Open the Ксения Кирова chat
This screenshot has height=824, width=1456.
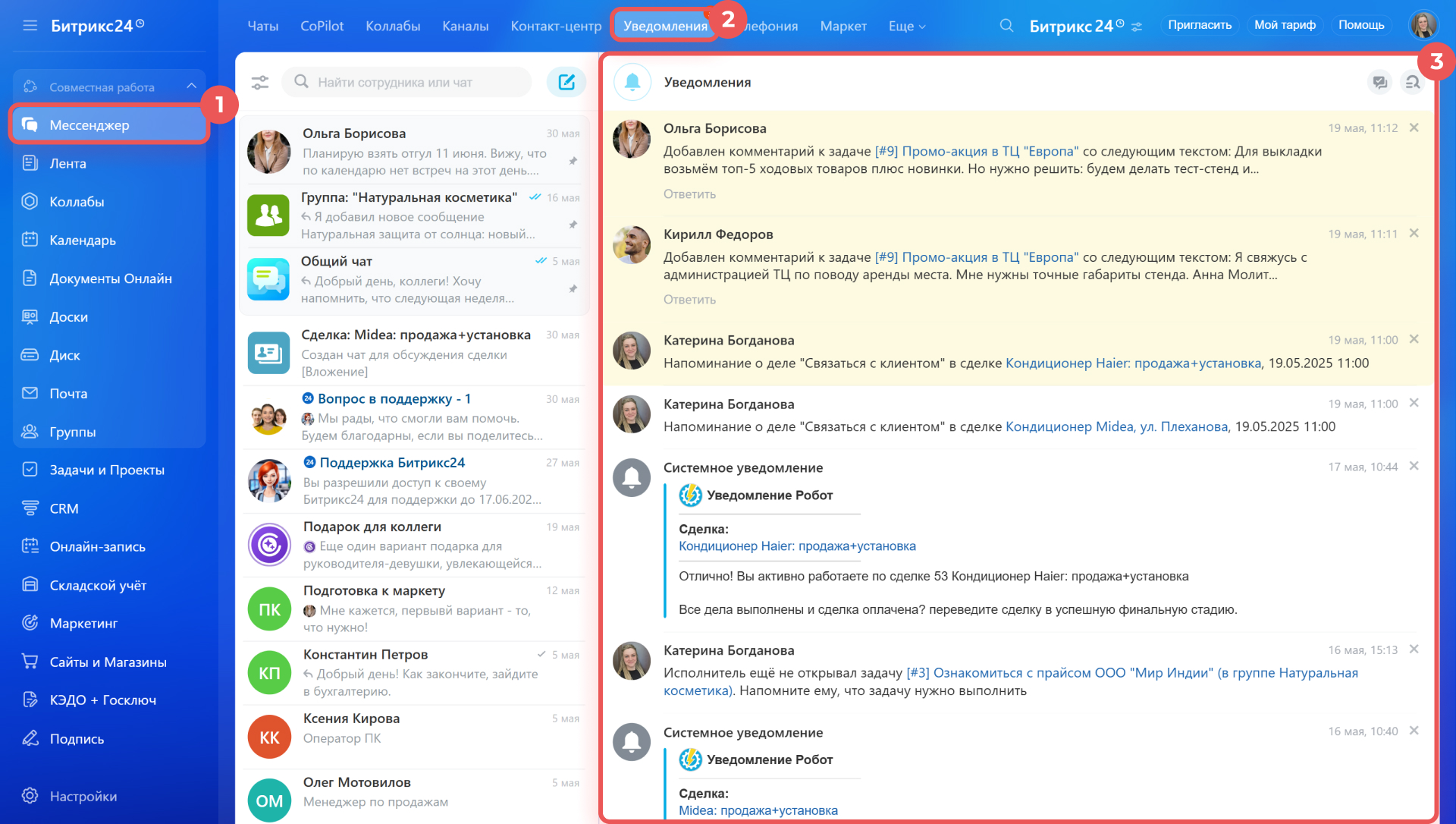click(414, 736)
